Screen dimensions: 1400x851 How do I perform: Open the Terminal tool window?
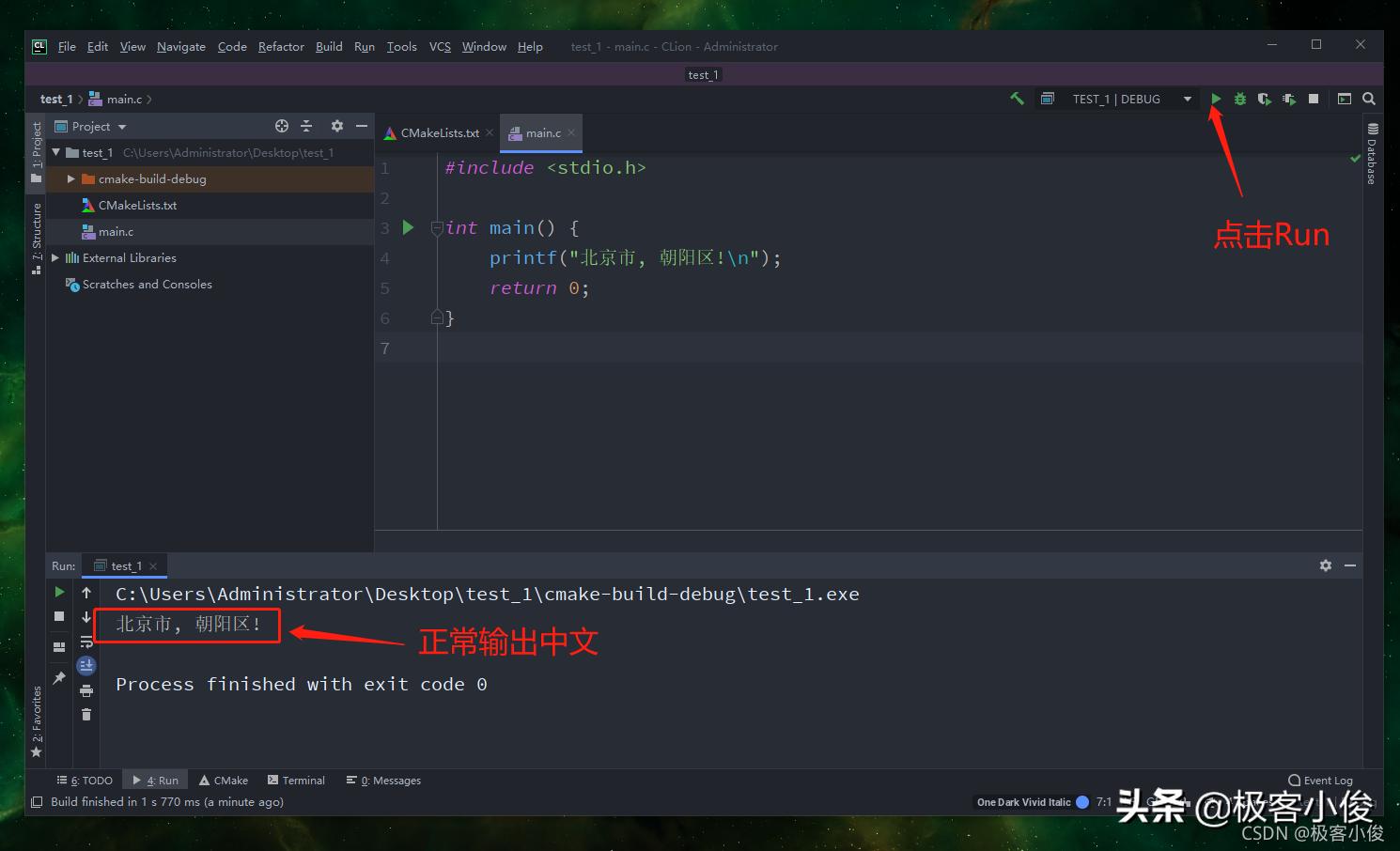click(x=296, y=780)
